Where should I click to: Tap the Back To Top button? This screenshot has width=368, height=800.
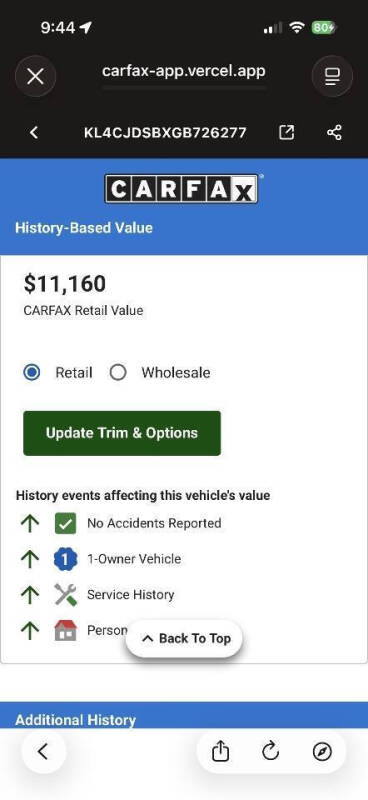(x=184, y=638)
